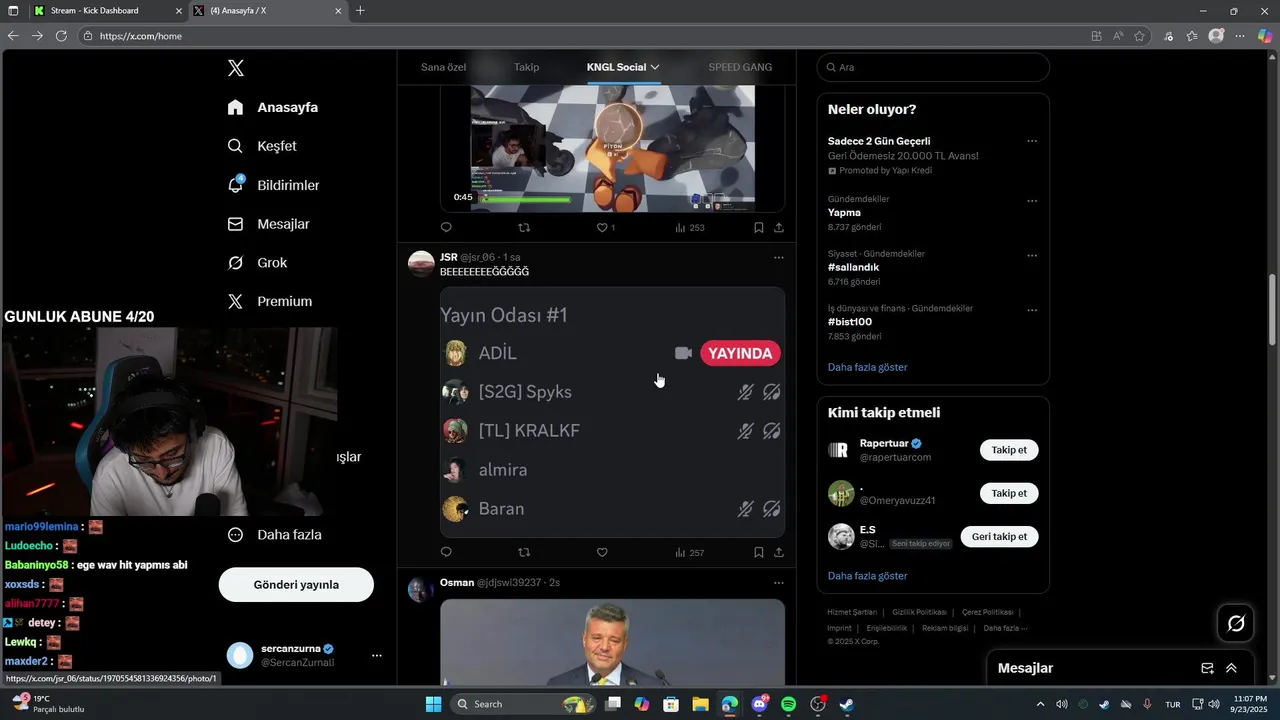Viewport: 1280px width, 720px height.
Task: Like the chess video post with 1 like
Action: pos(606,228)
